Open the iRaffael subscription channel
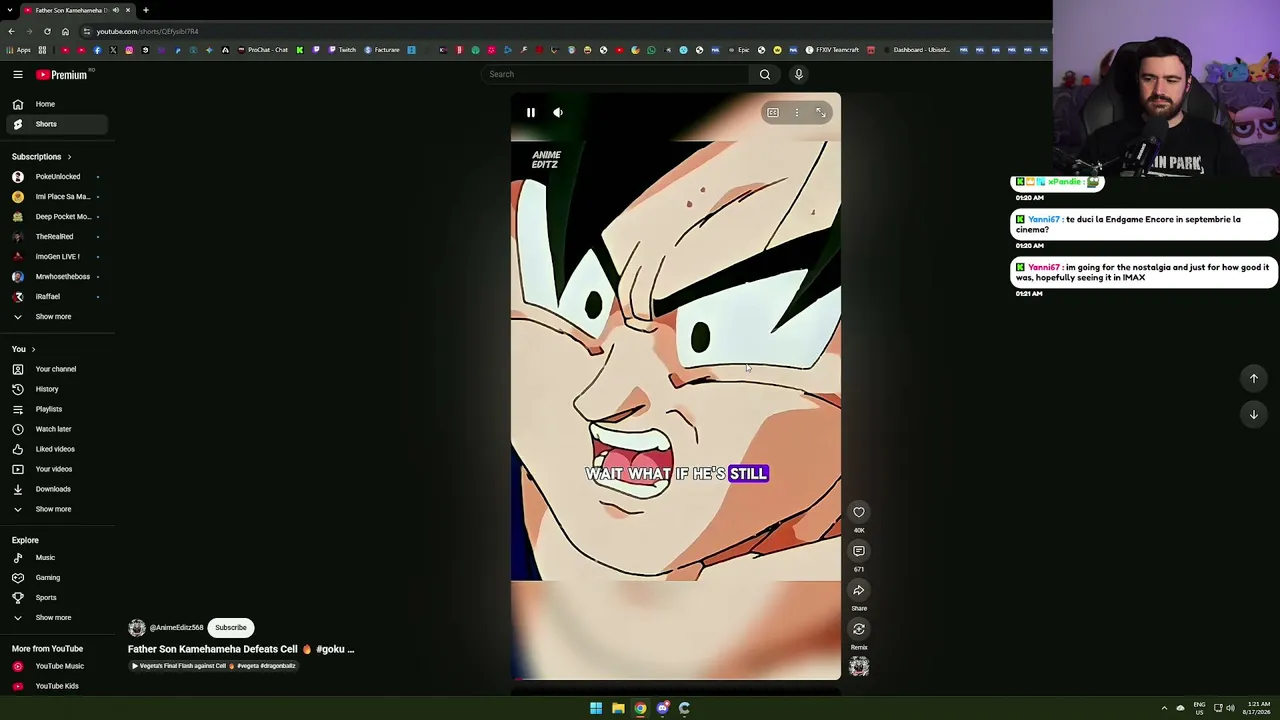The width and height of the screenshot is (1280, 720). [x=56, y=297]
